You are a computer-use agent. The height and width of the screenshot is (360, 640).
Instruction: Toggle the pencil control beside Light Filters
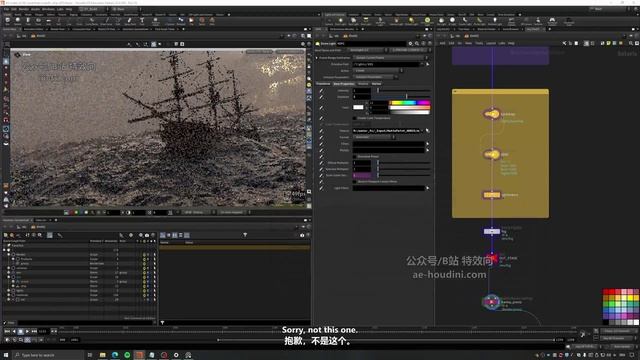click(x=321, y=188)
